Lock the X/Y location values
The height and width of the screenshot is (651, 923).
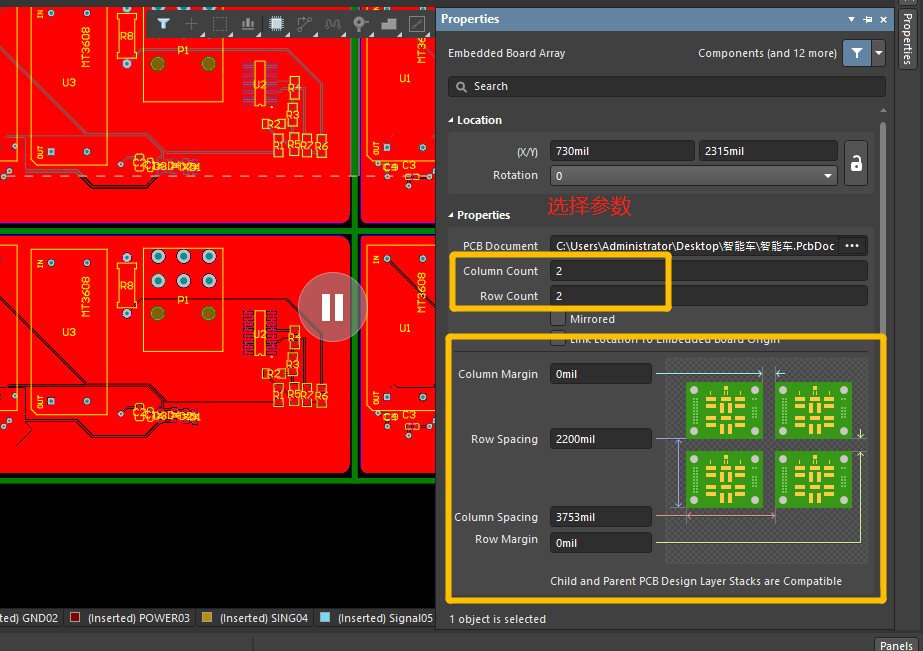855,162
